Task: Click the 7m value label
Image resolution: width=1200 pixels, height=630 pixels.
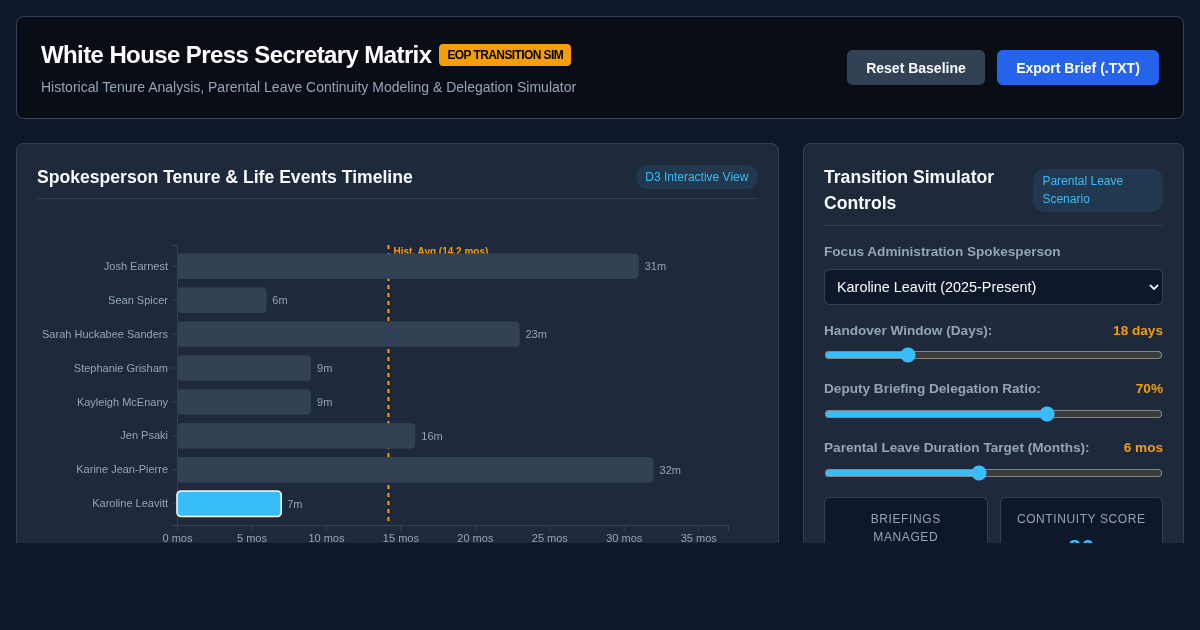Action: [295, 504]
